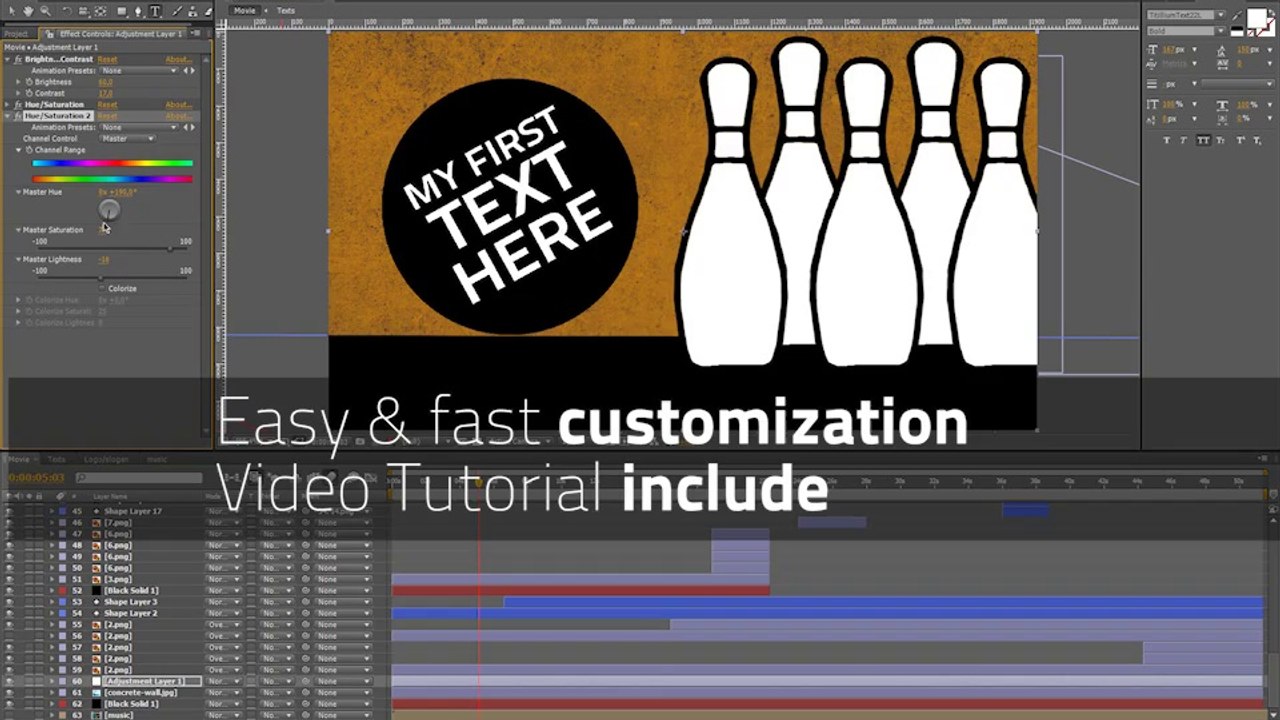Select the Brush tool
The height and width of the screenshot is (720, 1280).
[177, 11]
